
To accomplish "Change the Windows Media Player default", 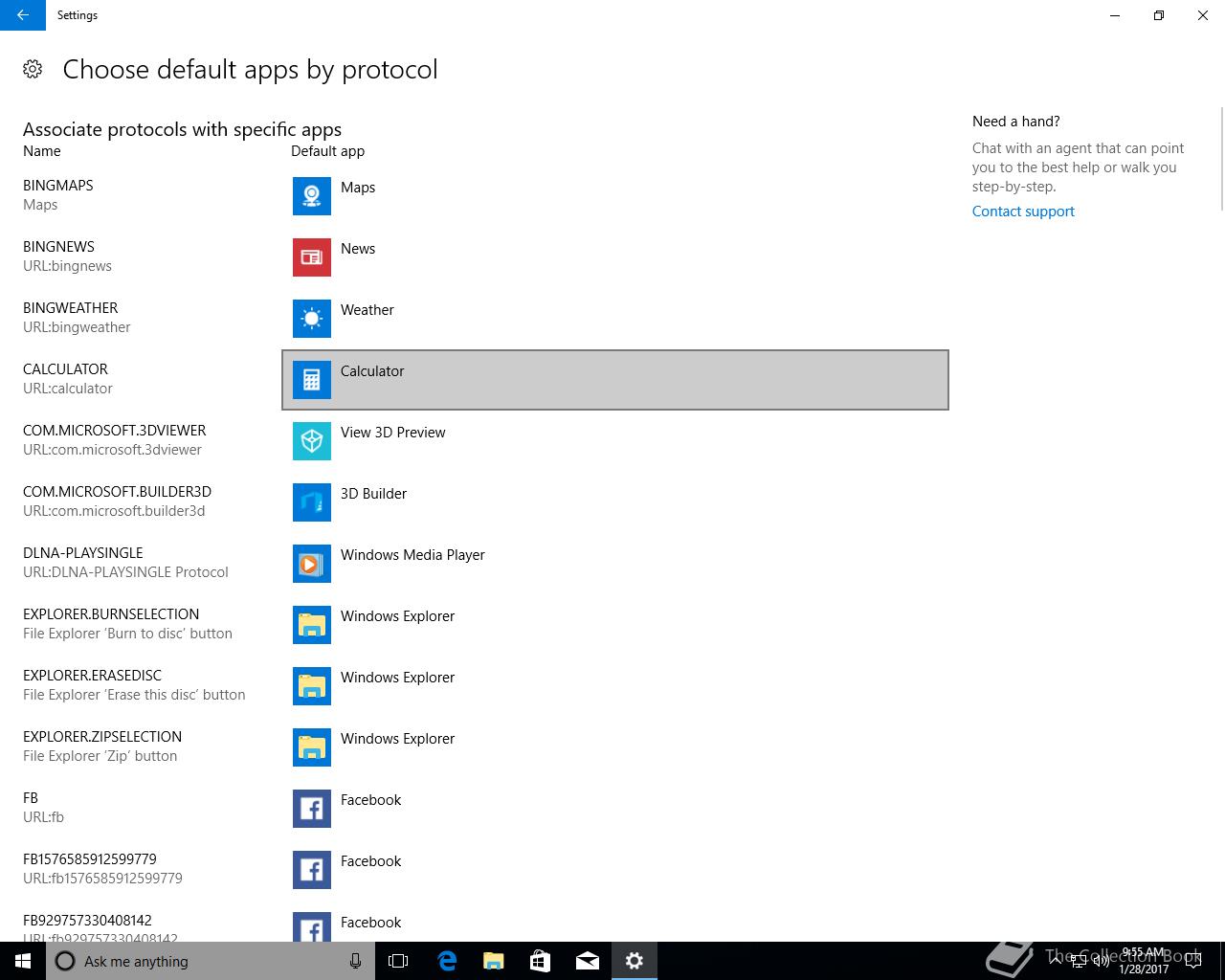I will click(615, 564).
